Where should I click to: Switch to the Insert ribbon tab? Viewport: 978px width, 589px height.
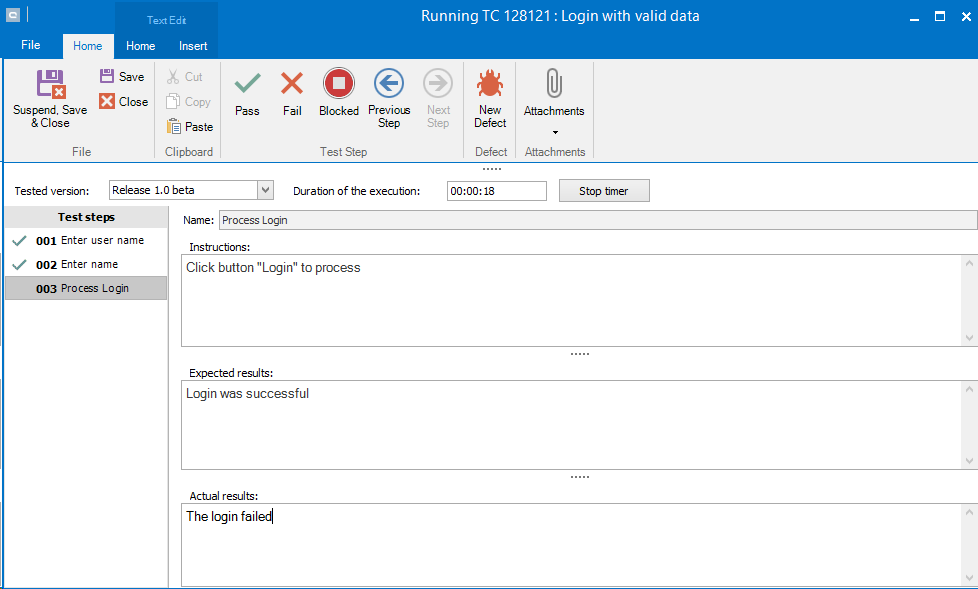(x=193, y=46)
